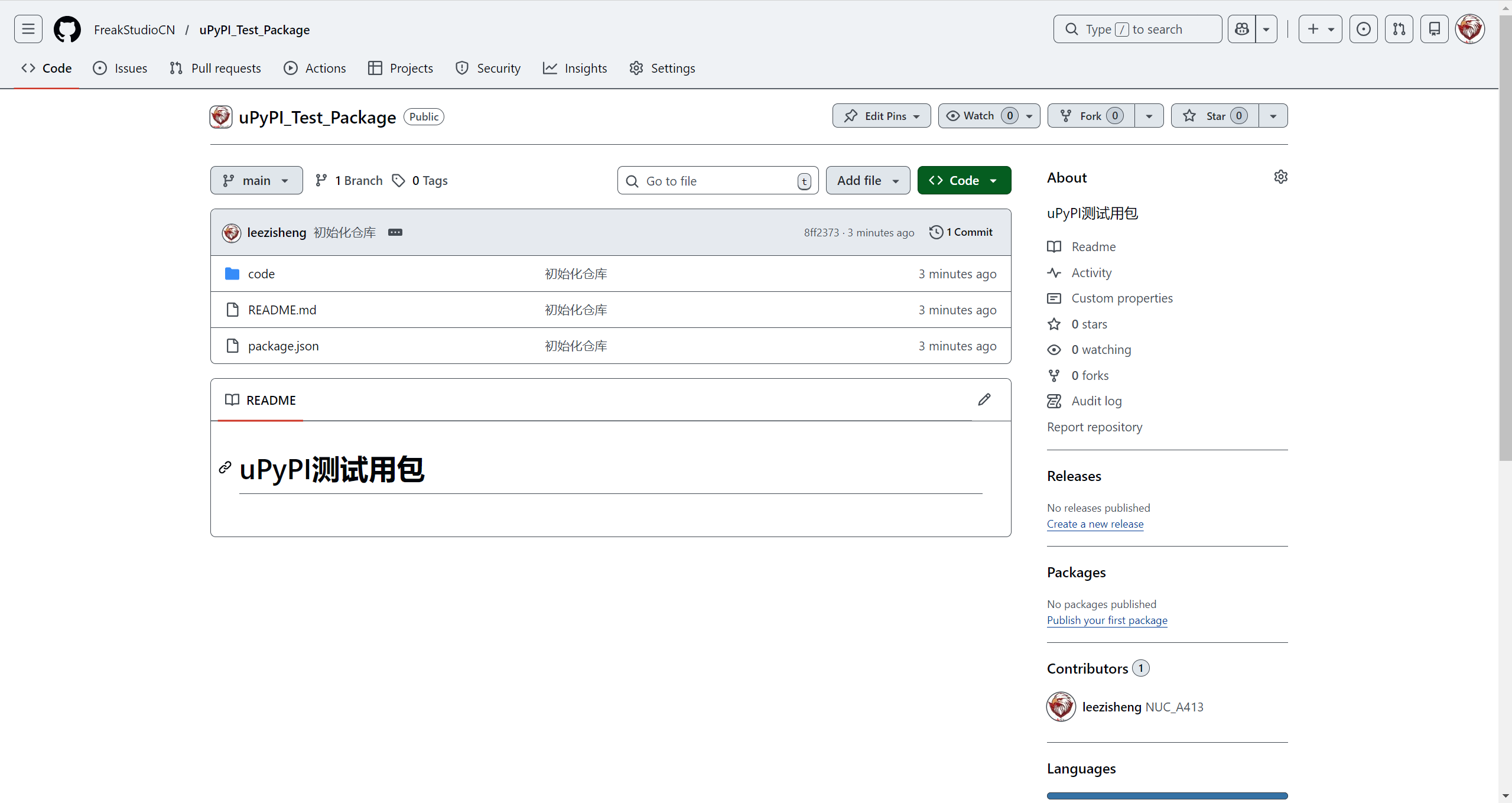Open Copilot chat icon in header
This screenshot has height=803, width=1512.
click(1242, 29)
